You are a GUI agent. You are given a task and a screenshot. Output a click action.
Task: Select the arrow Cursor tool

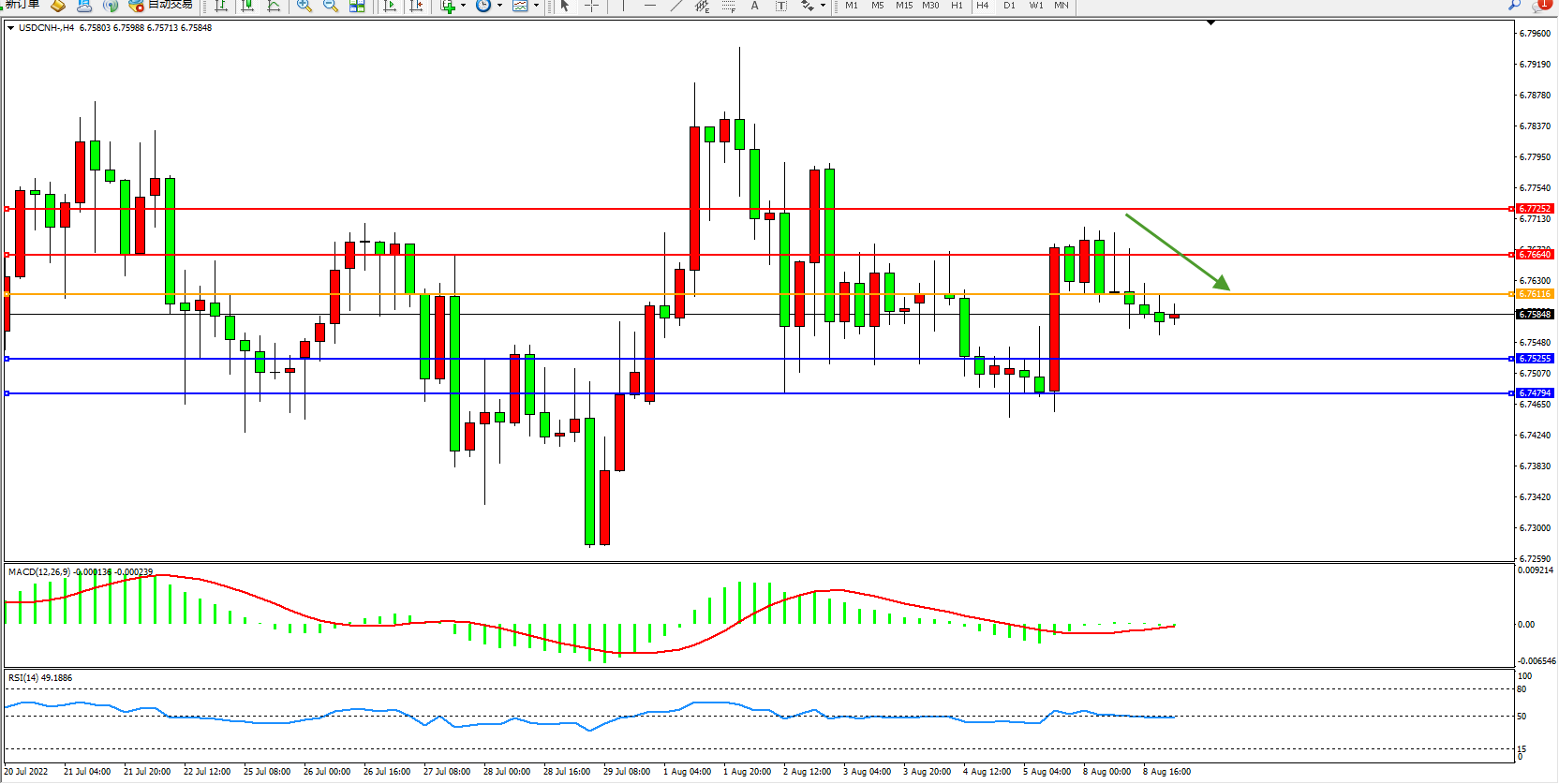click(x=565, y=6)
